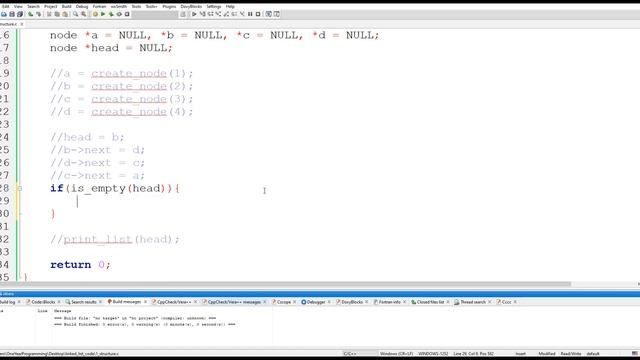Click the Debug/Continue start icon

pos(194,14)
